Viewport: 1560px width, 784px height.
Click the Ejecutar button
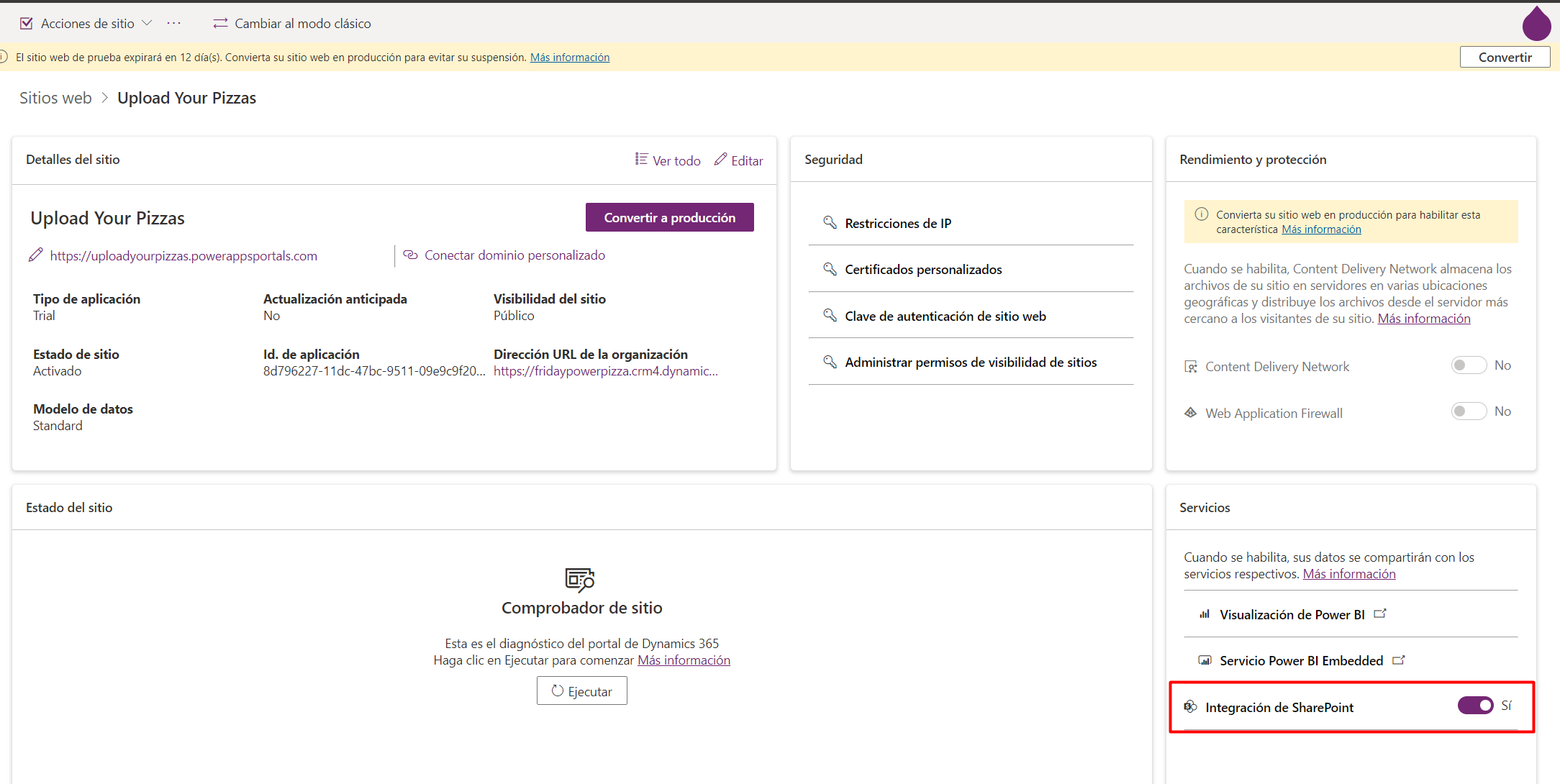582,690
